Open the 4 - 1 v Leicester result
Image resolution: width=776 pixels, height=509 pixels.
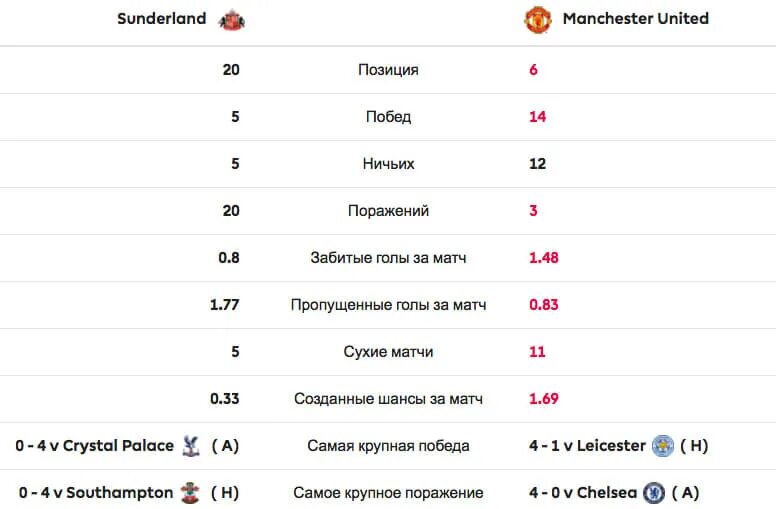(587, 446)
